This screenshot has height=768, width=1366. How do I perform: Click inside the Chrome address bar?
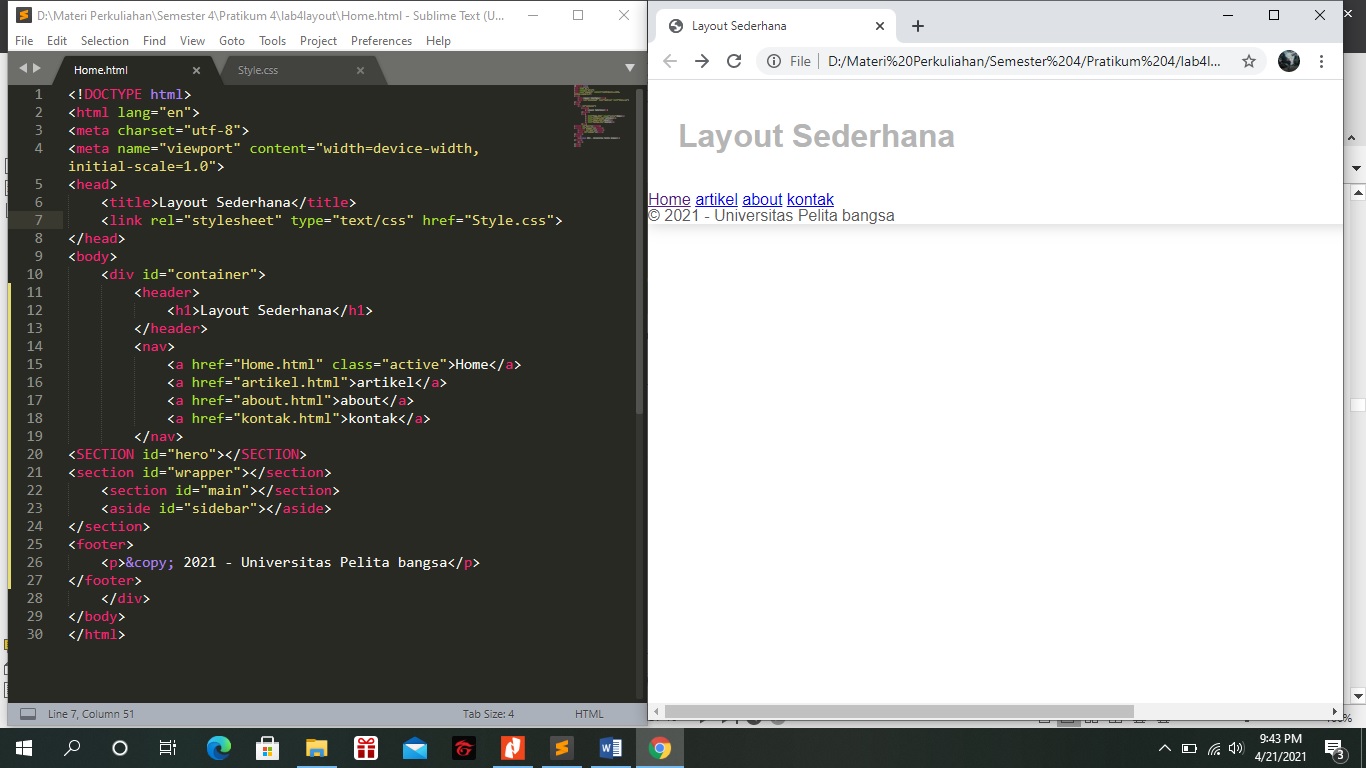click(x=1000, y=61)
